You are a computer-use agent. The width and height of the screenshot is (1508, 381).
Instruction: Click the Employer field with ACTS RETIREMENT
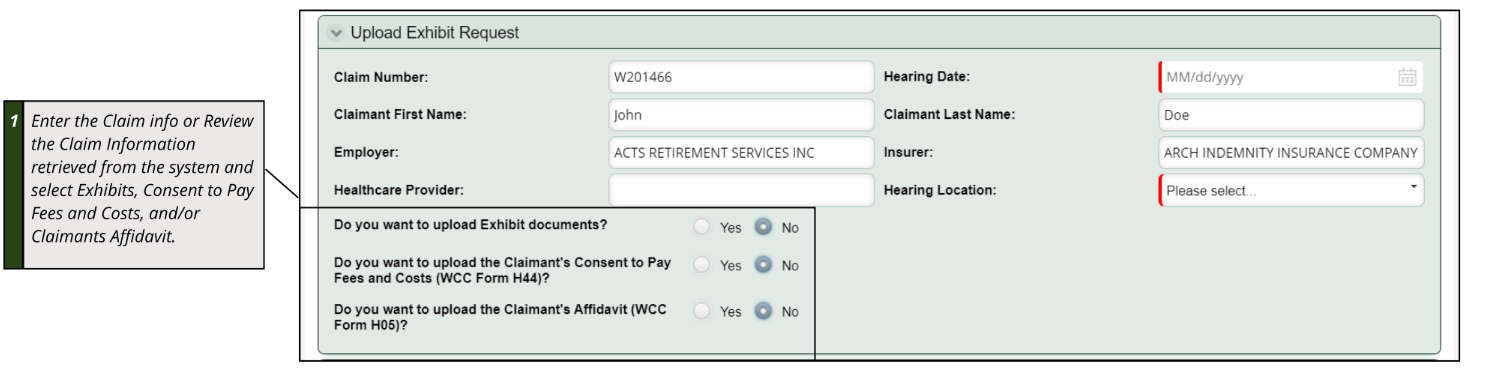click(x=741, y=153)
